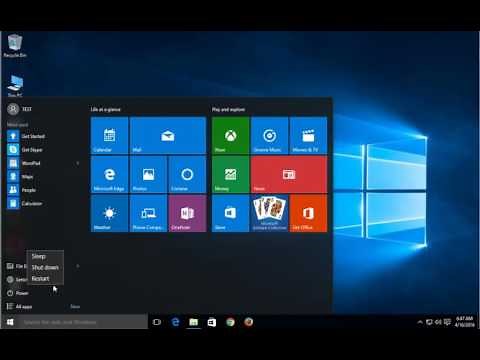Image resolution: width=480 pixels, height=360 pixels.
Task: Select the Recycle Bin desktop icon
Action: coord(15,46)
